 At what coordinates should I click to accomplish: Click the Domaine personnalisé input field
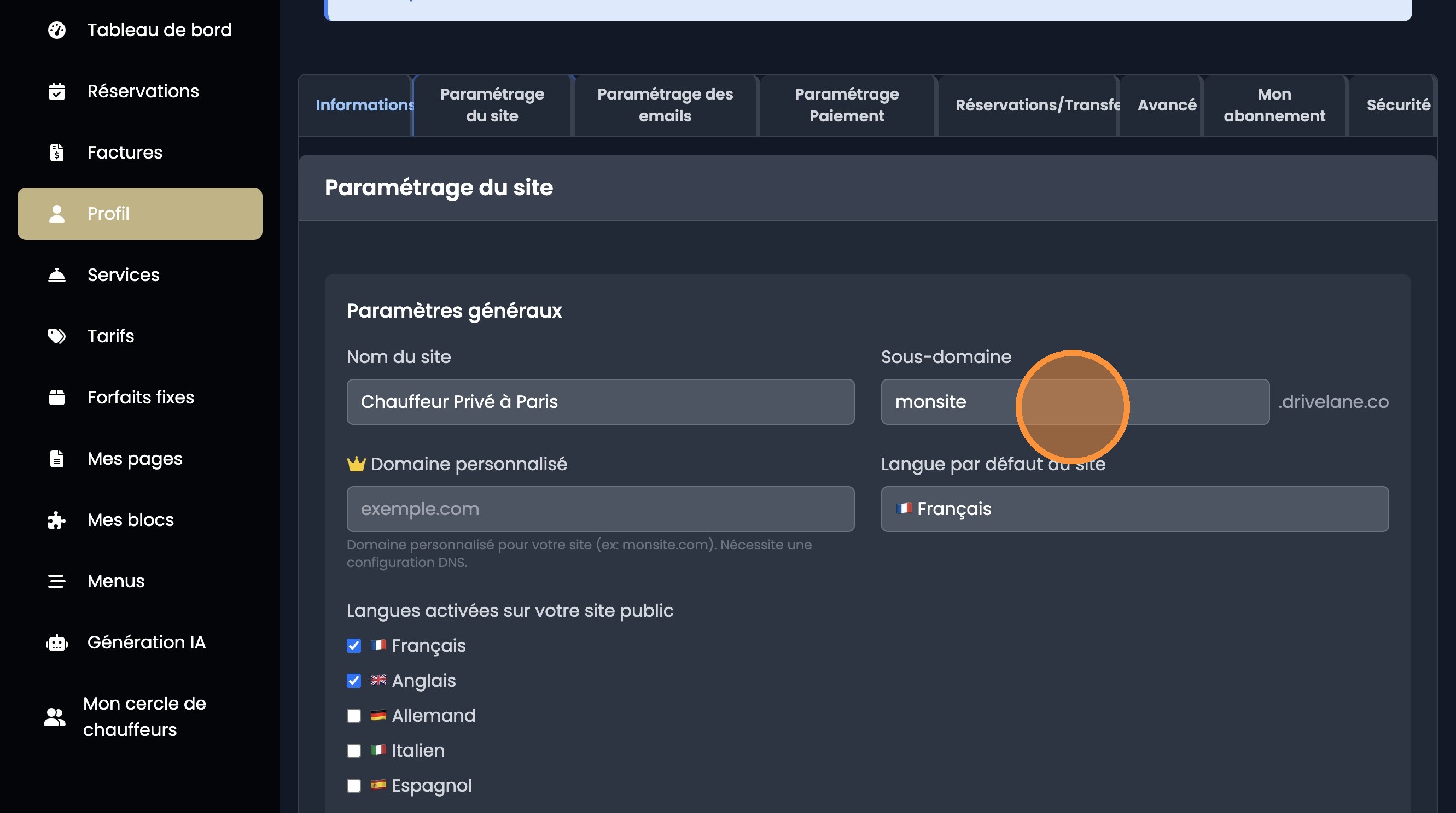pyautogui.click(x=600, y=509)
